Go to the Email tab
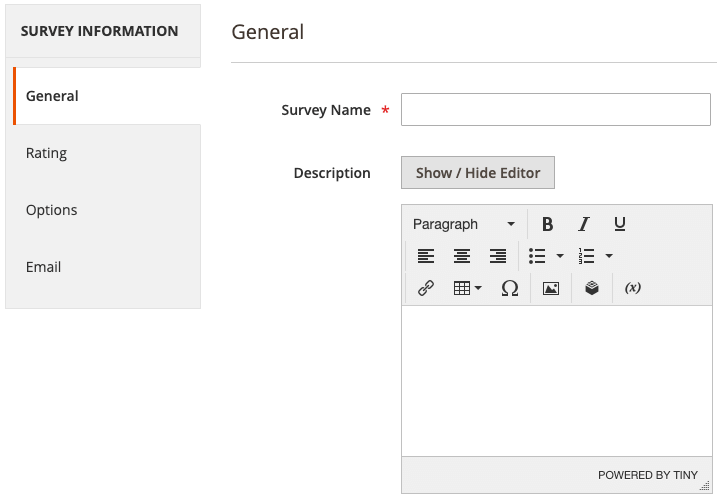Viewport: 717px width, 499px height. (x=44, y=267)
